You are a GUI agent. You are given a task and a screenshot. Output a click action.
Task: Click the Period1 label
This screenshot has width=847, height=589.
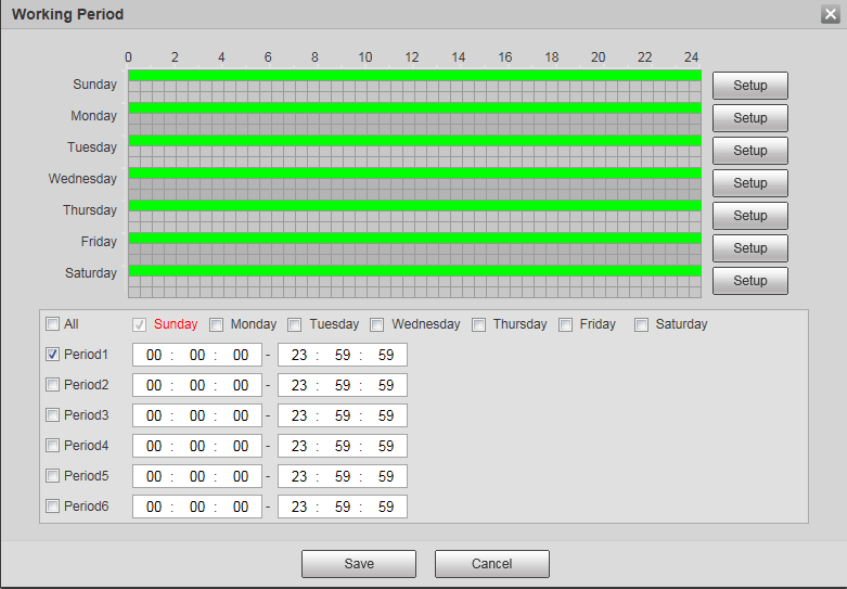coord(86,354)
